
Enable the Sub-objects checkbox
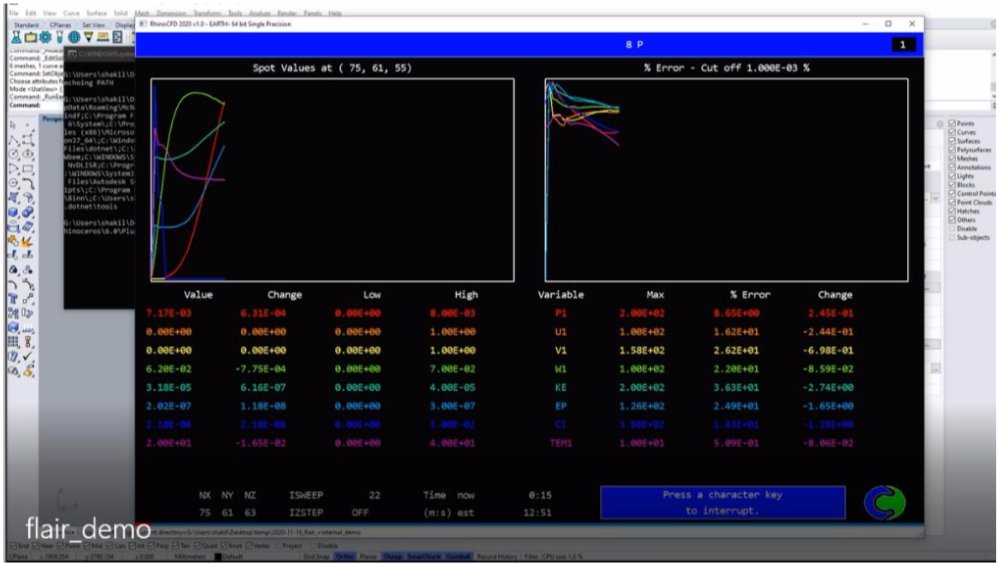click(x=952, y=237)
